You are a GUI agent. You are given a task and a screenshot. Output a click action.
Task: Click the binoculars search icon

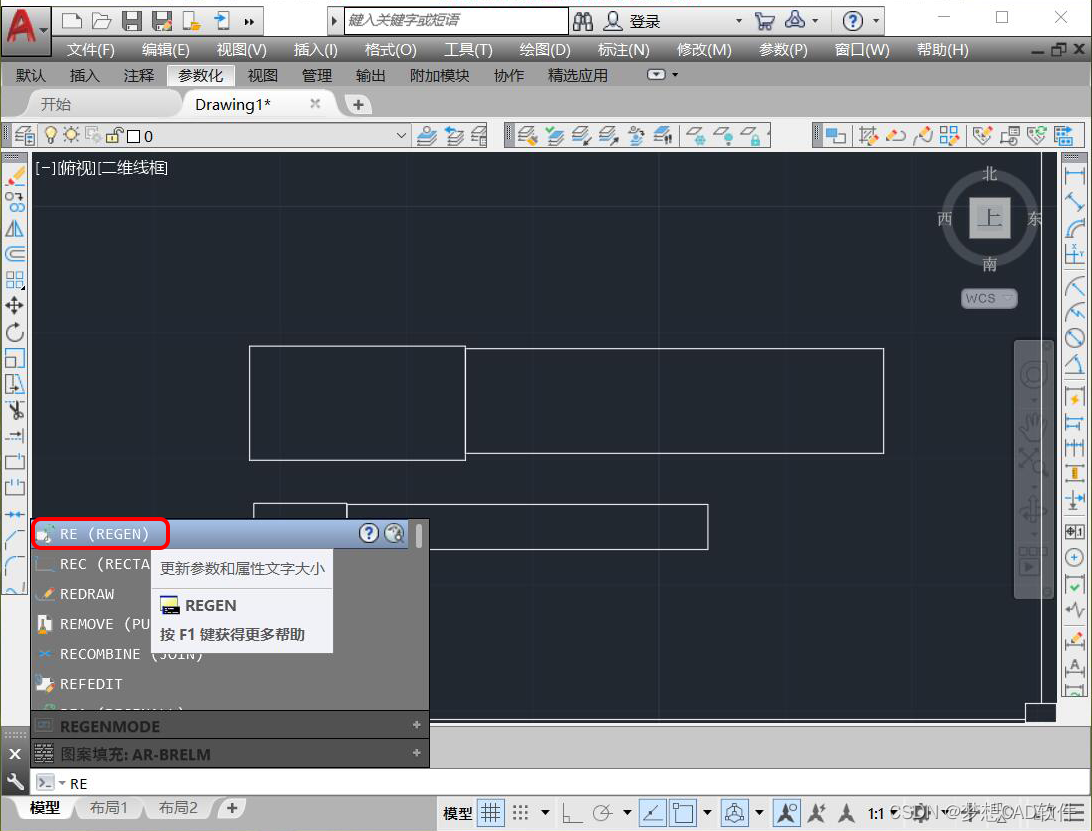coord(583,21)
